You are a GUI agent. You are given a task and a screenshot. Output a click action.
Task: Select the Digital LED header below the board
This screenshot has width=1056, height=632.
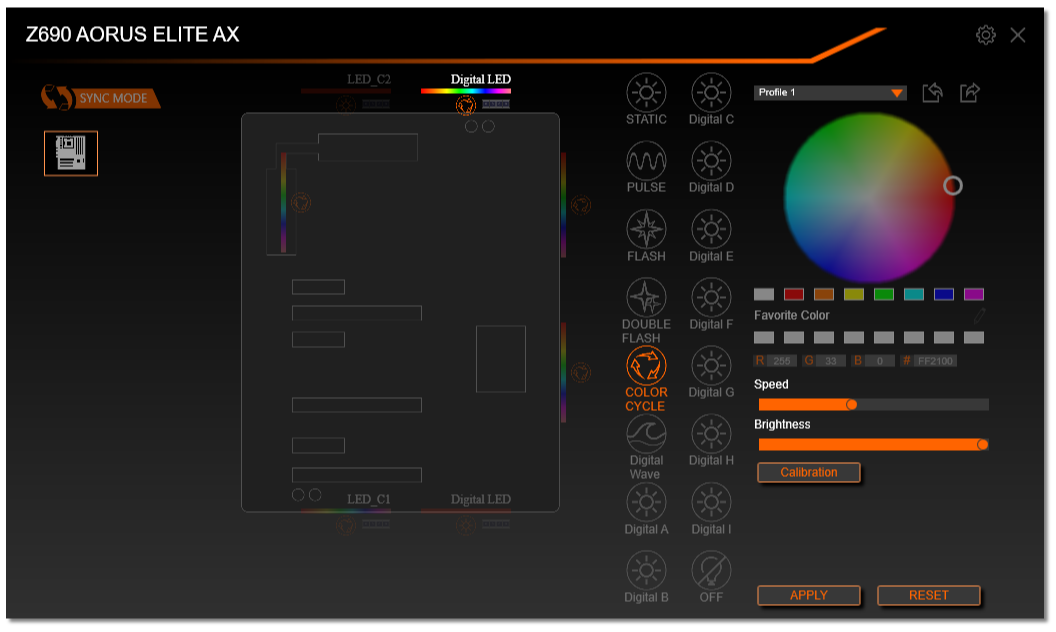(x=480, y=499)
